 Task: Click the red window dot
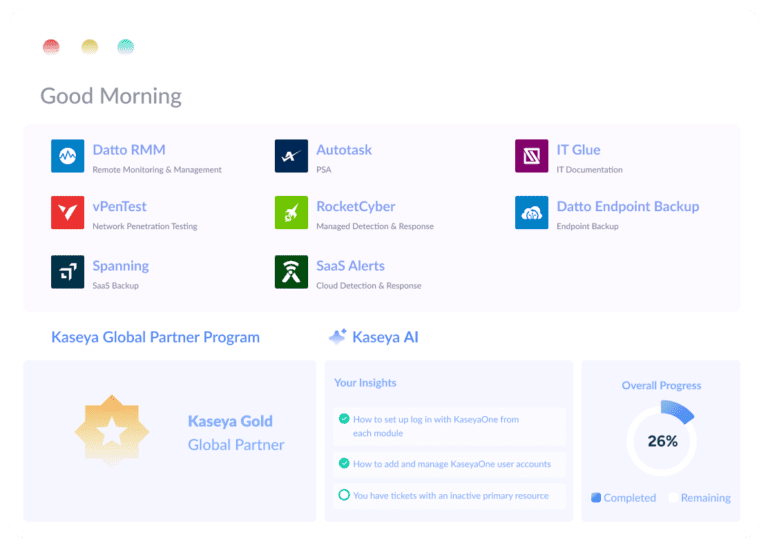click(x=51, y=47)
